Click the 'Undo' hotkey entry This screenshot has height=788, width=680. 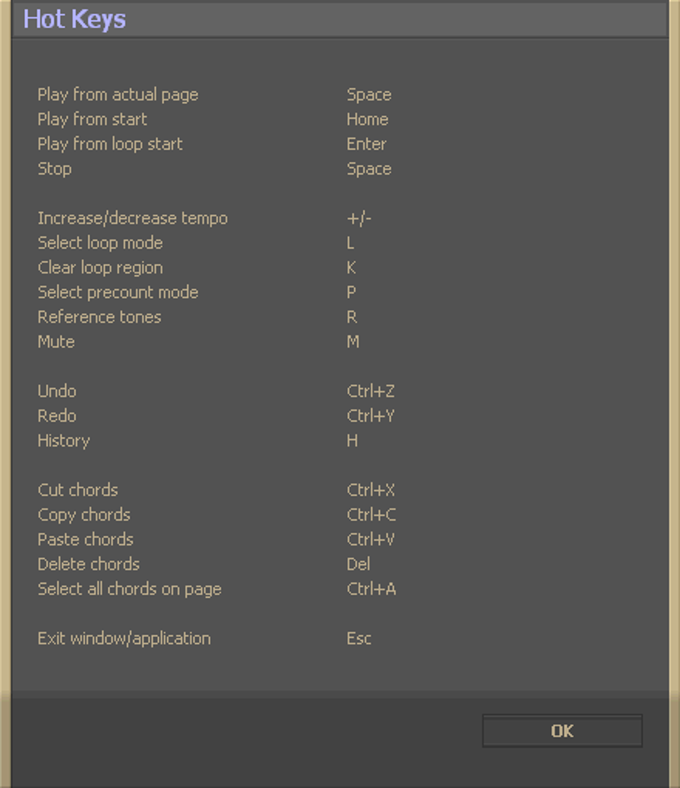point(57,391)
